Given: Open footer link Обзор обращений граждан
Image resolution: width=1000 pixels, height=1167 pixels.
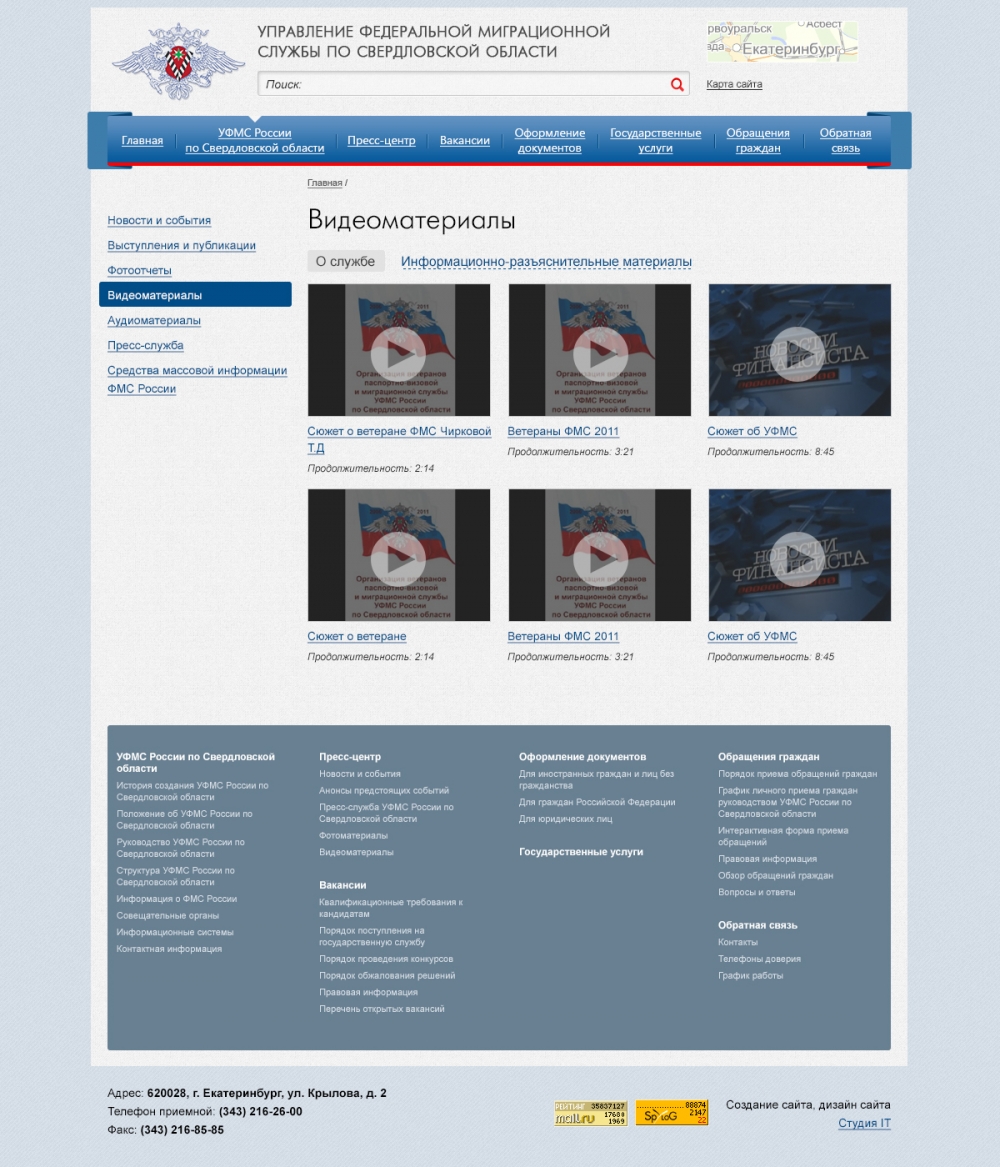Looking at the screenshot, I should (x=775, y=875).
